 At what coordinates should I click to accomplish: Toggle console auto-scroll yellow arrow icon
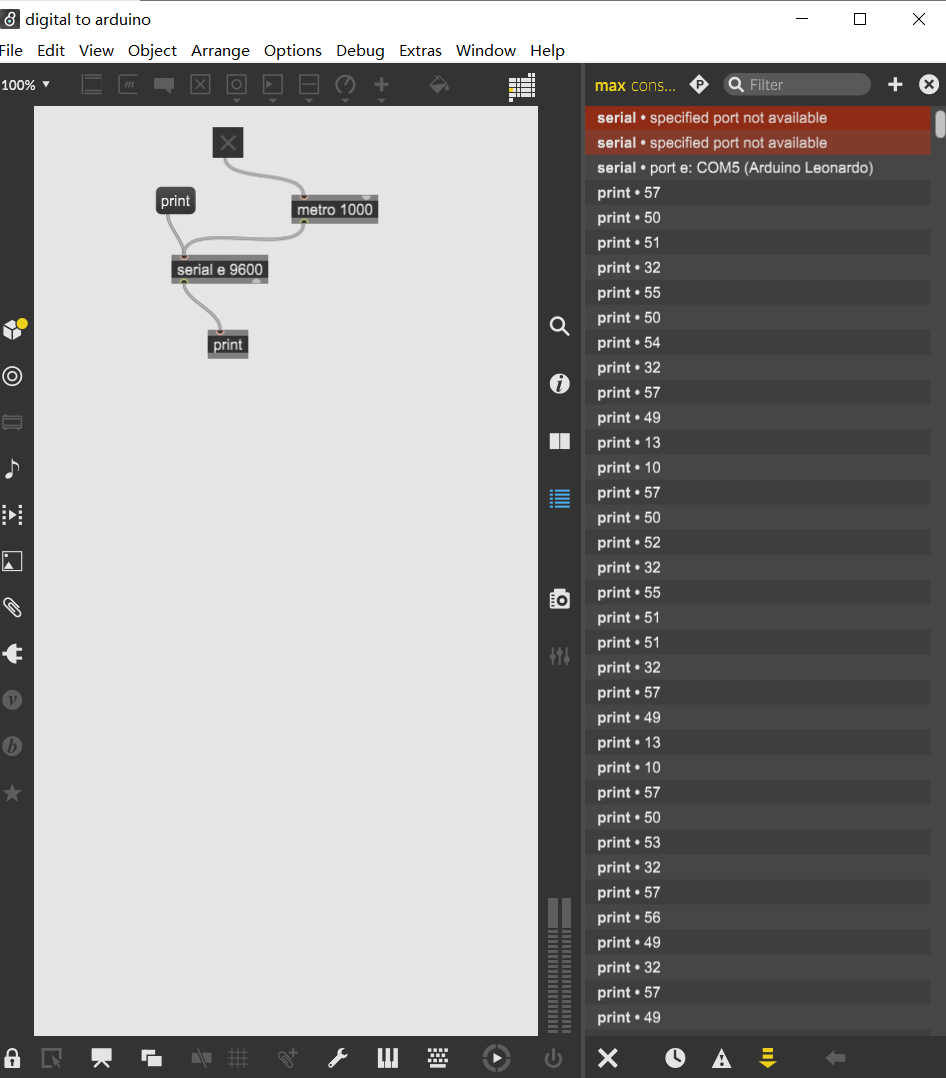767,1058
